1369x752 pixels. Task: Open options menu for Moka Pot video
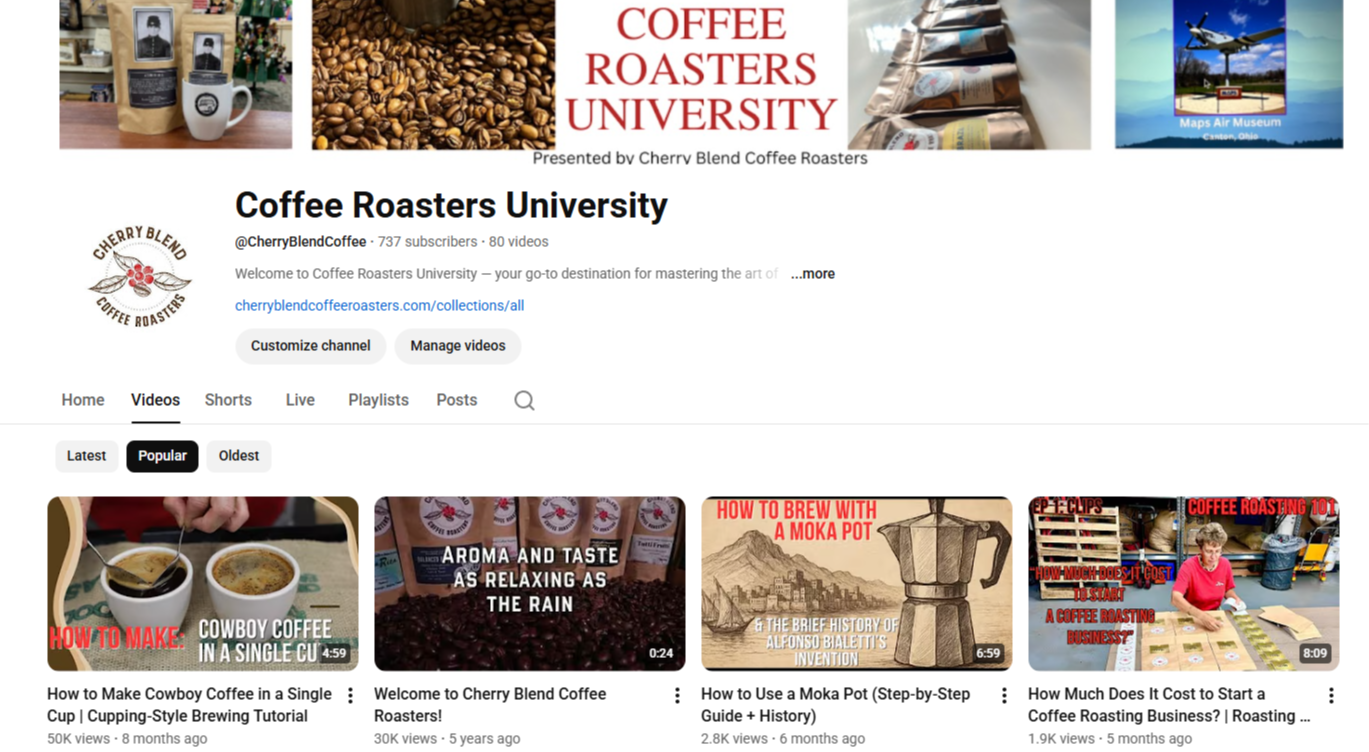coord(1004,695)
